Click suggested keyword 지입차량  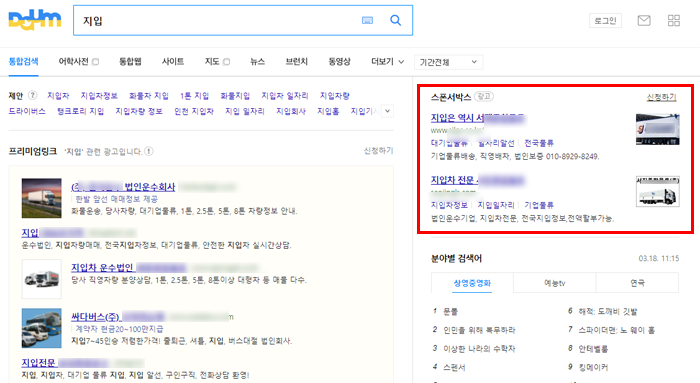334,96
